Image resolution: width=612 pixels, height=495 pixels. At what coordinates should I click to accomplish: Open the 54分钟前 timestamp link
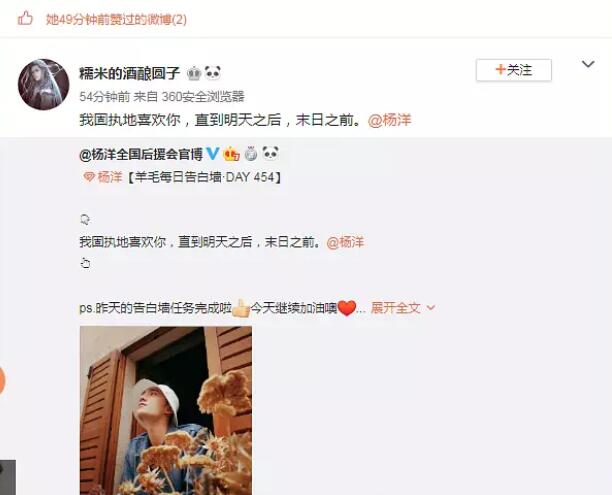(105, 96)
